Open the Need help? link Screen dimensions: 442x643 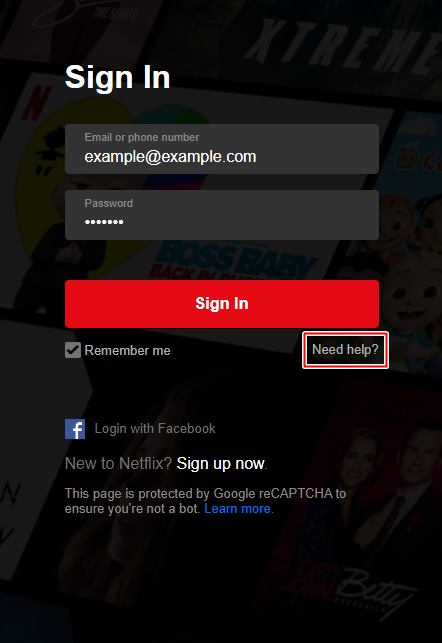(345, 350)
